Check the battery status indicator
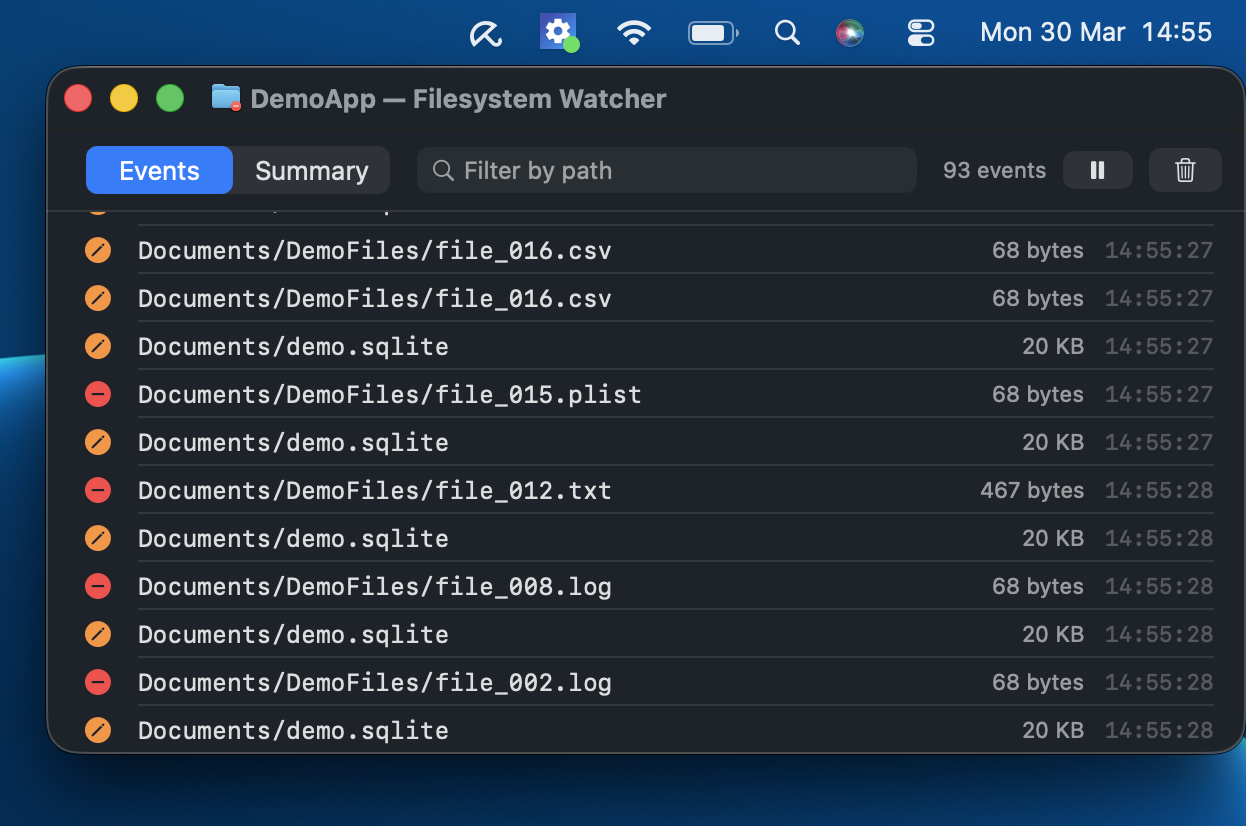Screen dimensions: 1246x826 pyautogui.click(x=712, y=32)
